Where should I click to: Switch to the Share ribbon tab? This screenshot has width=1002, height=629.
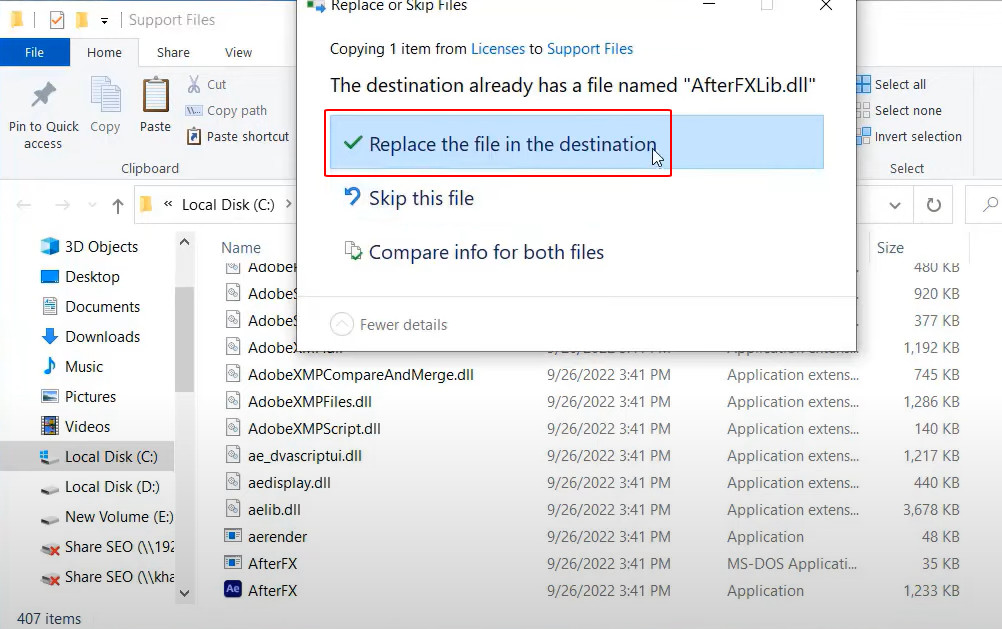click(x=173, y=52)
